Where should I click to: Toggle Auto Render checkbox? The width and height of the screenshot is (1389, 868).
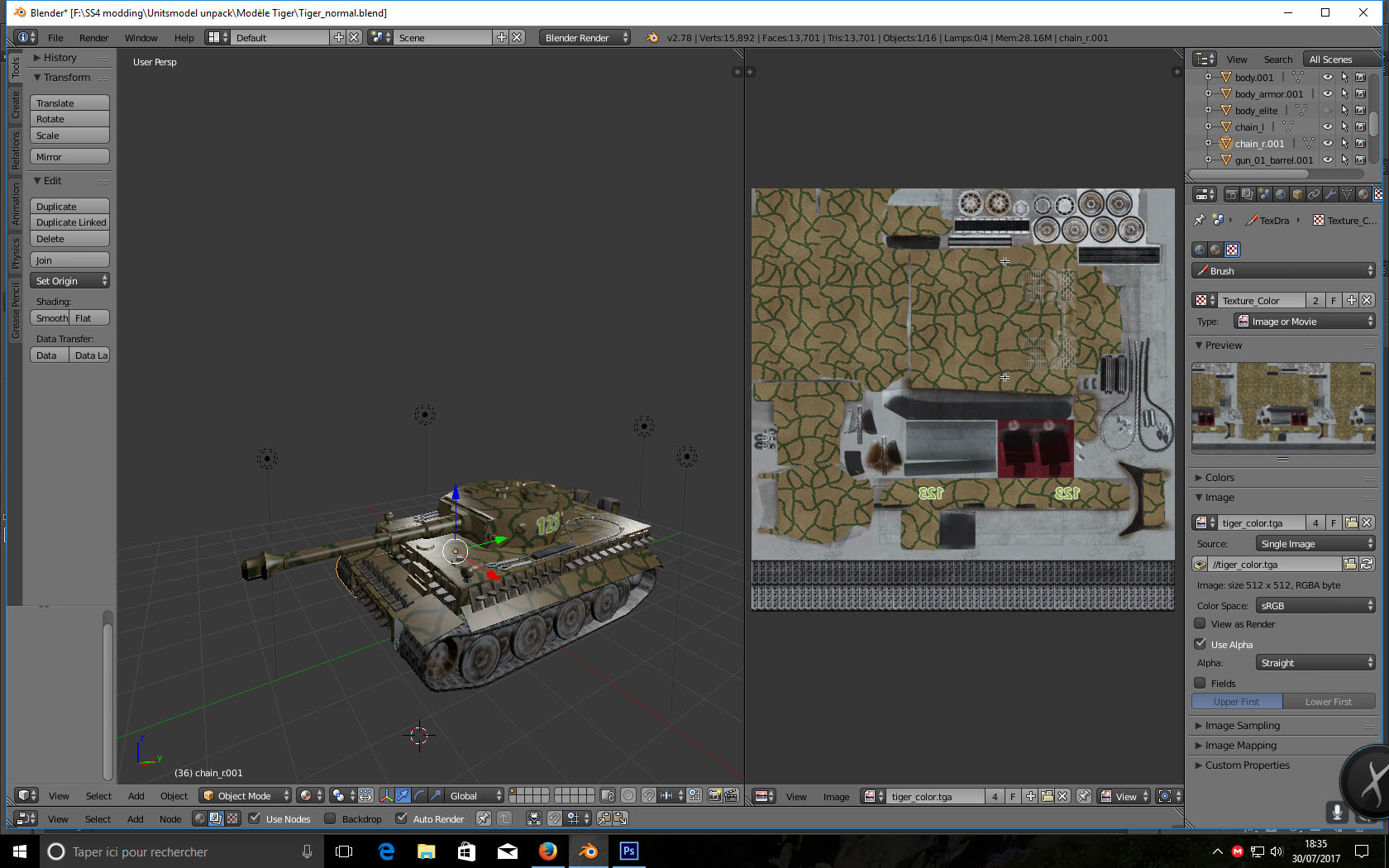[402, 818]
